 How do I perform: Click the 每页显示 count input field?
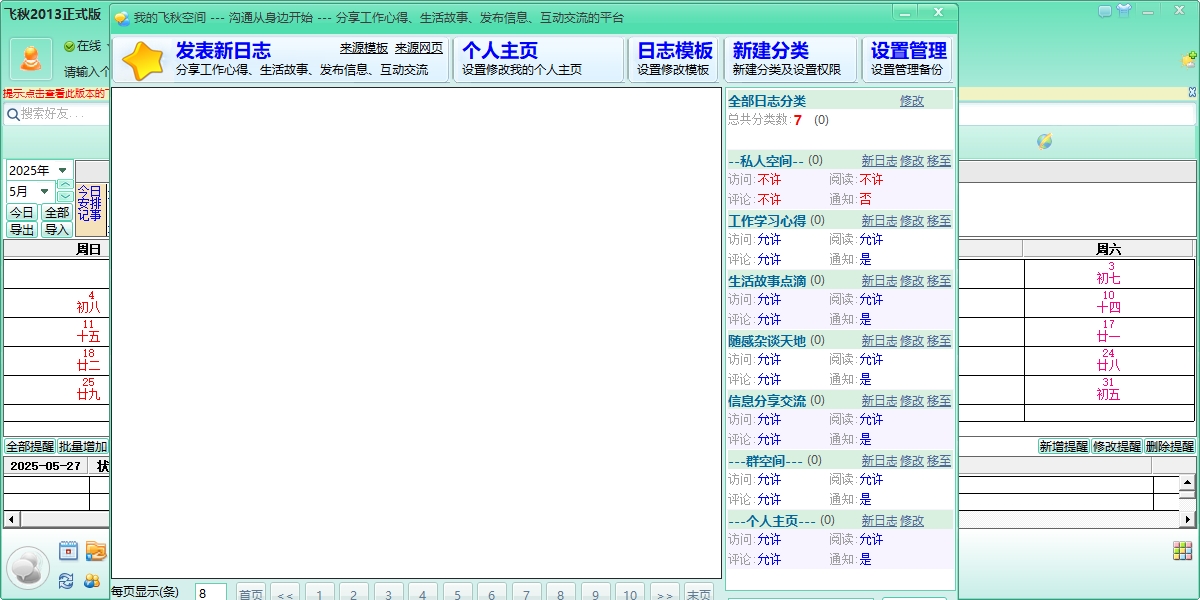[210, 593]
